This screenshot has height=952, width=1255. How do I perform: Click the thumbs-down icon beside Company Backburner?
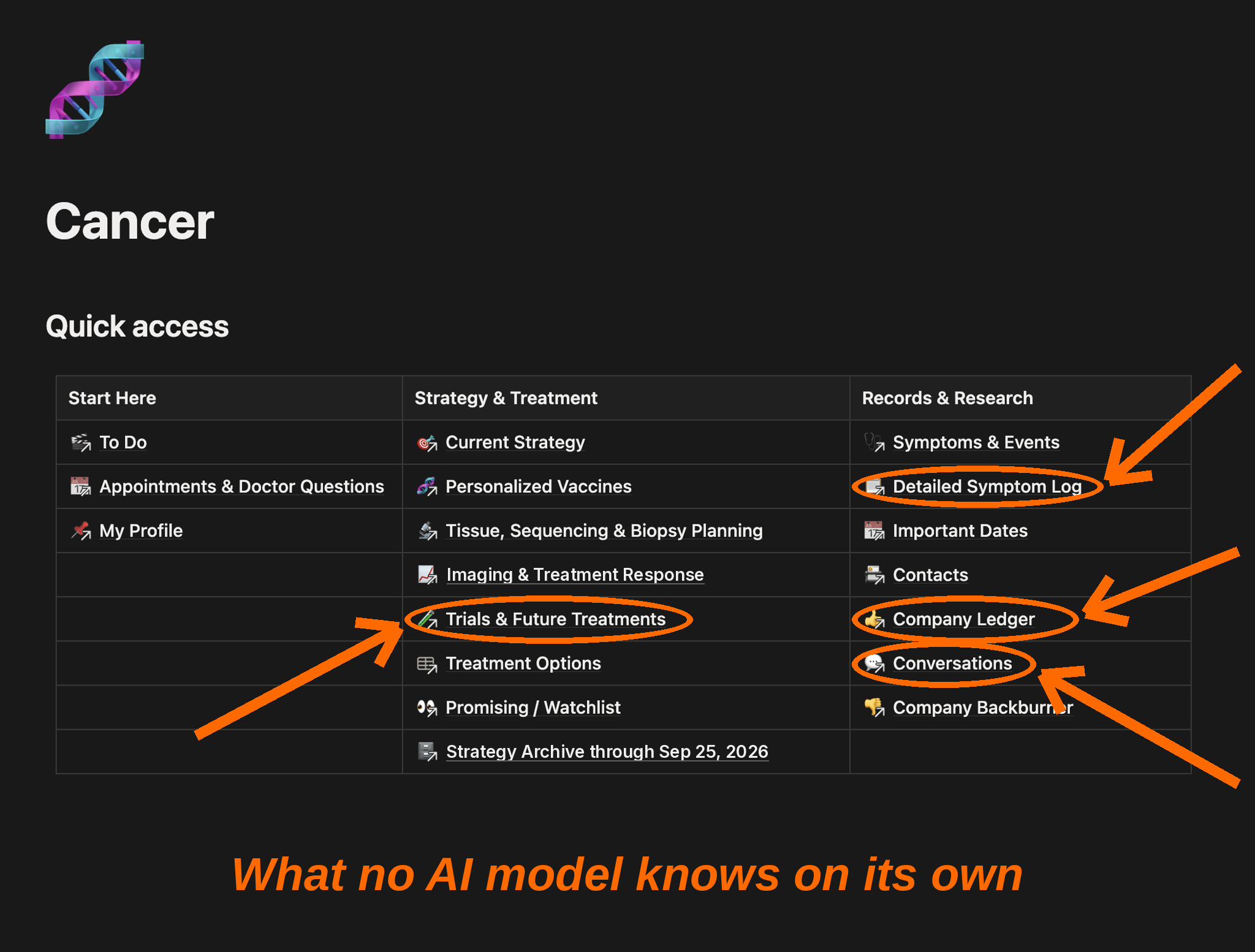(x=874, y=708)
